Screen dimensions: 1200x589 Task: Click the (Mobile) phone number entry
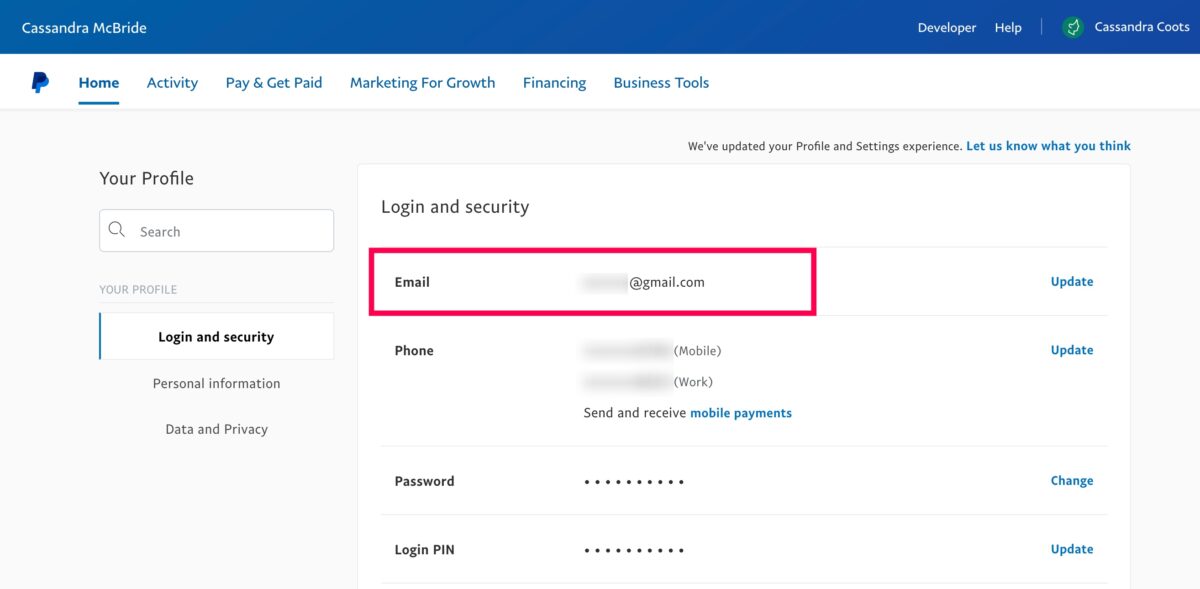pyautogui.click(x=652, y=351)
